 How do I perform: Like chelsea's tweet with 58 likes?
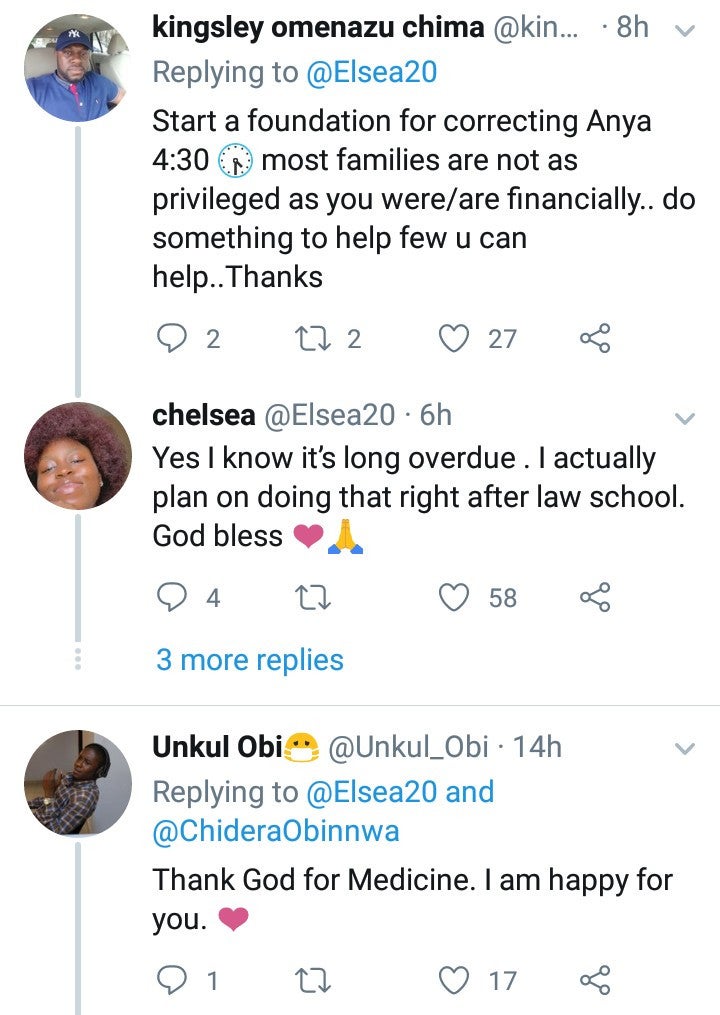(456, 597)
